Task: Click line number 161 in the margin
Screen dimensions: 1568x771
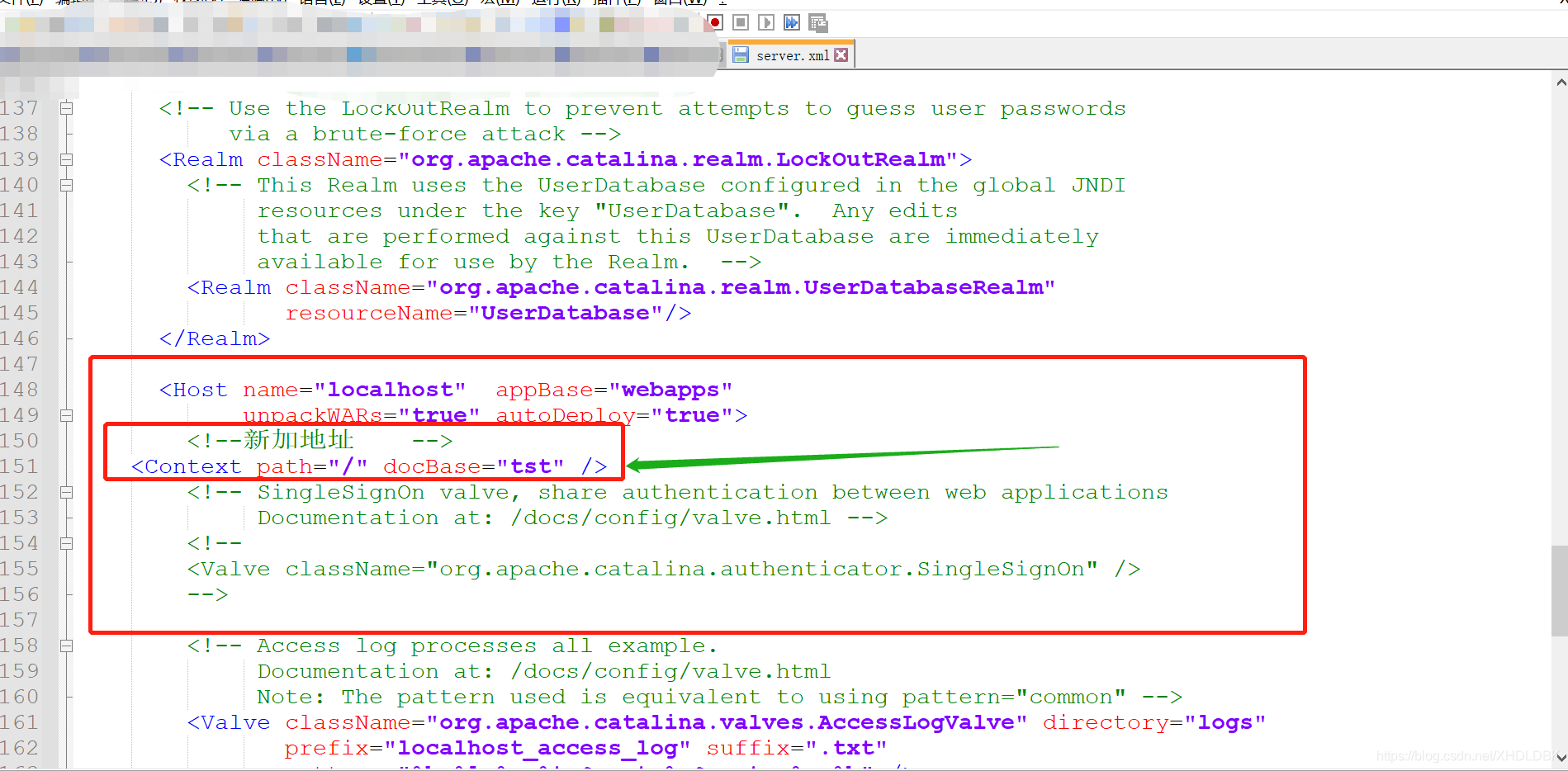Action: pyautogui.click(x=20, y=722)
